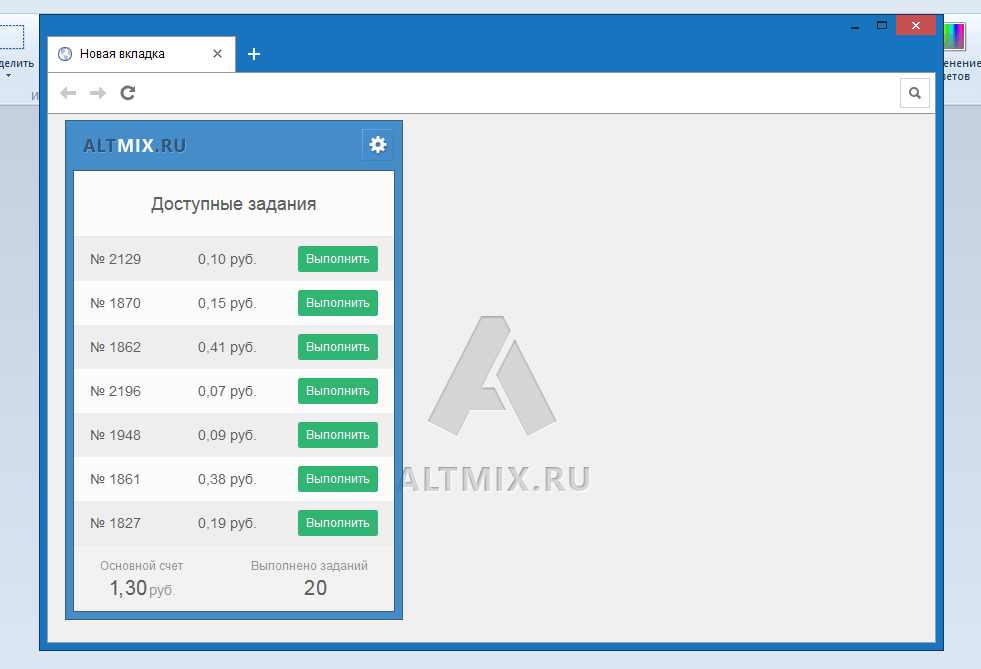Maximize the browser window

pos(882,26)
